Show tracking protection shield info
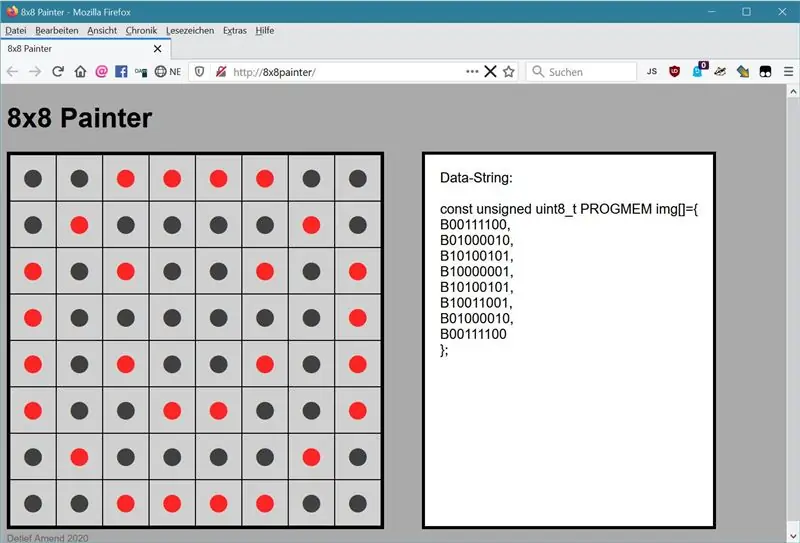This screenshot has width=800, height=543. [199, 72]
